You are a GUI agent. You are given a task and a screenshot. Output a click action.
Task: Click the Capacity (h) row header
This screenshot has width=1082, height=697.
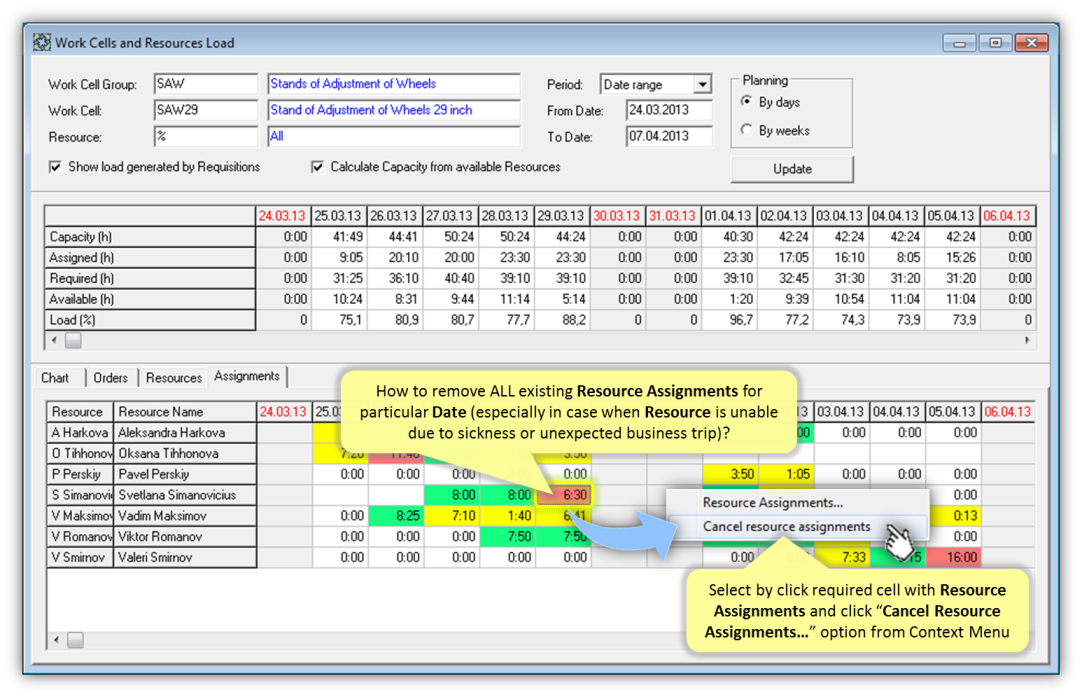[x=150, y=237]
